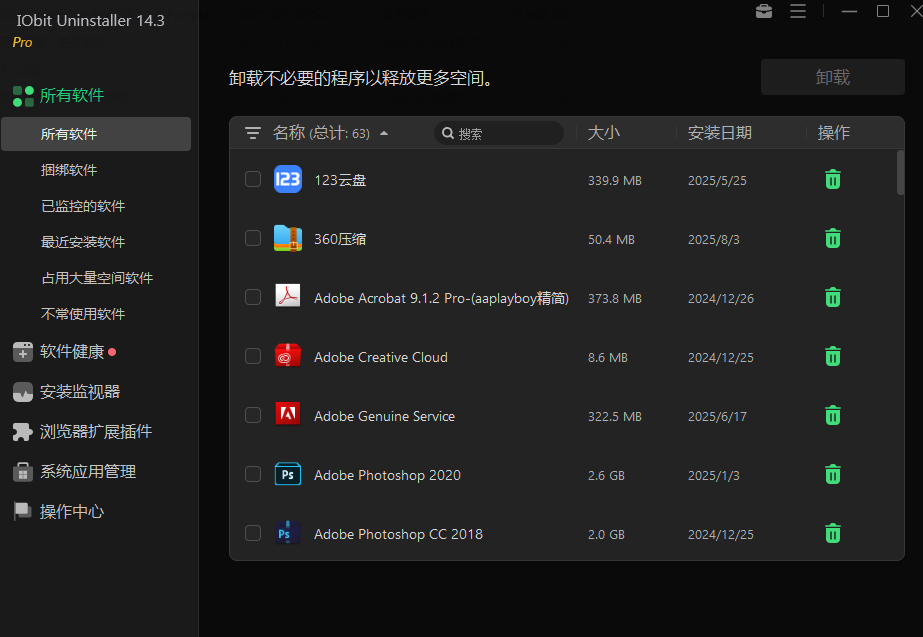Click the green 所有软件 grid icon

click(23, 96)
